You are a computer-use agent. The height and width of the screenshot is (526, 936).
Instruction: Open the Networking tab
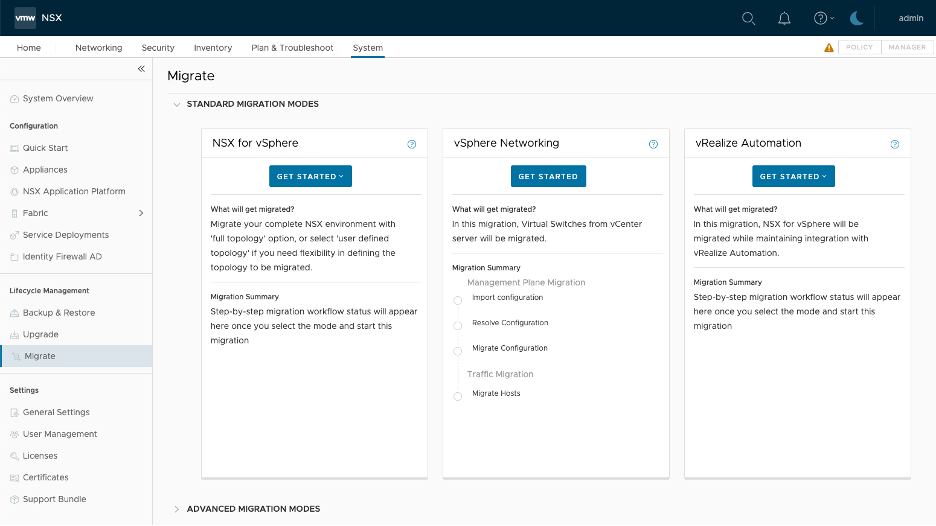click(x=98, y=48)
